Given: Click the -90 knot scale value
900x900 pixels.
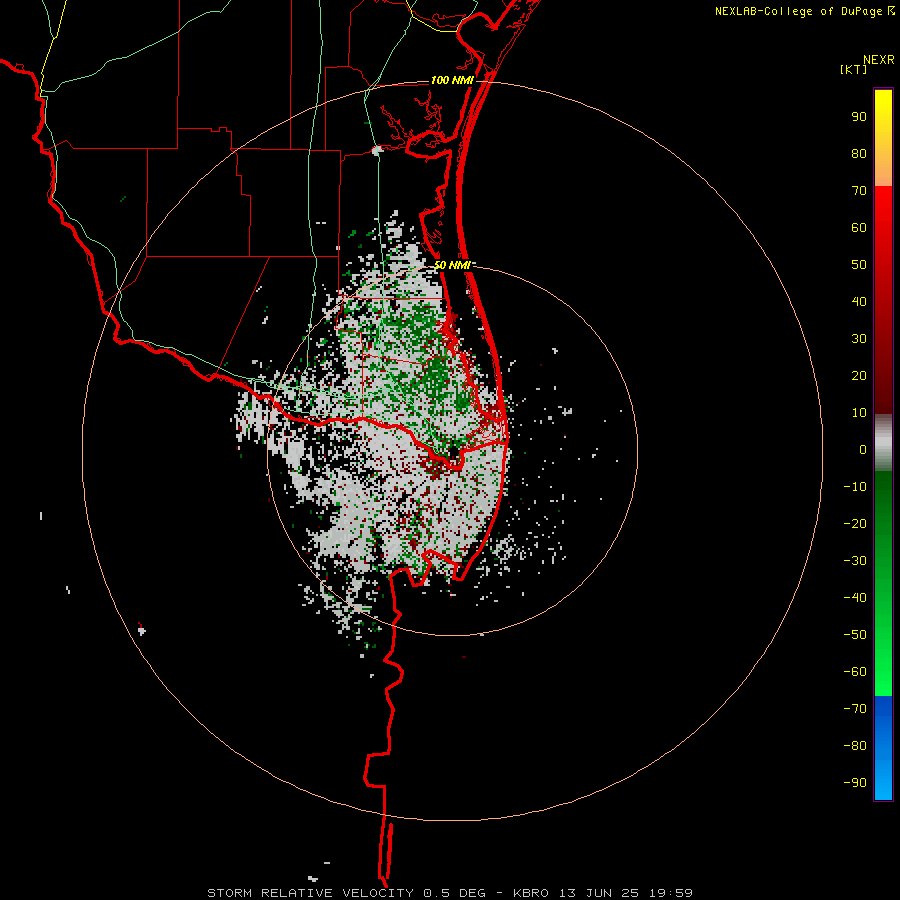Looking at the screenshot, I should [x=855, y=783].
